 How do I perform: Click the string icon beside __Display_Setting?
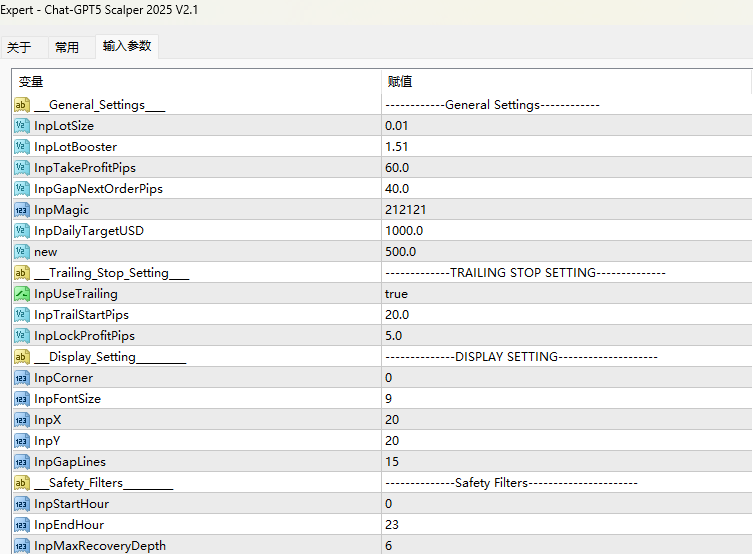point(22,357)
